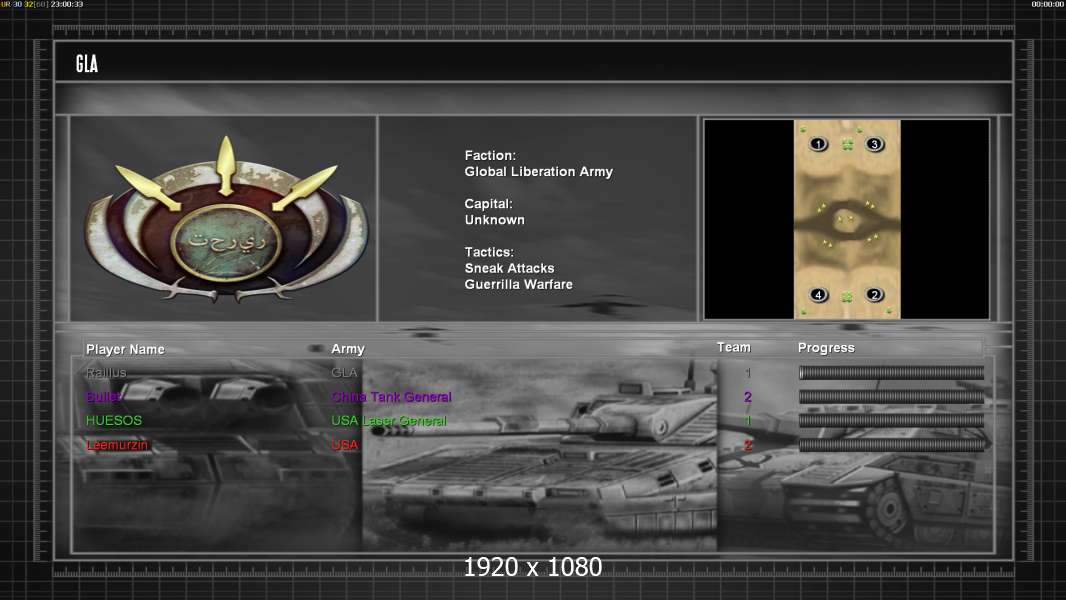Click the Sneak Attacks tactic text
The width and height of the screenshot is (1066, 600).
tap(509, 268)
